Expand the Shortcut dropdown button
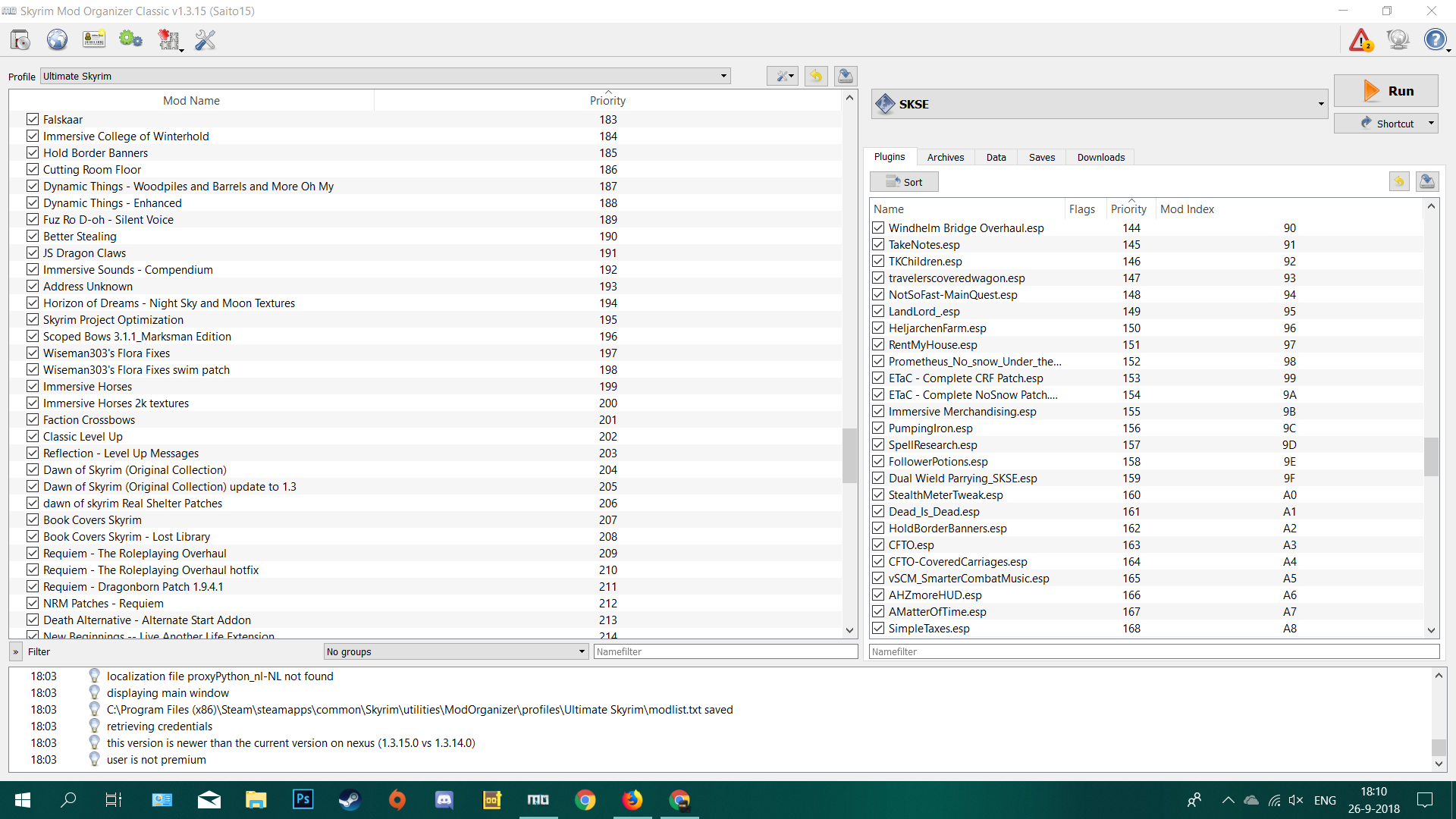 coord(1431,124)
